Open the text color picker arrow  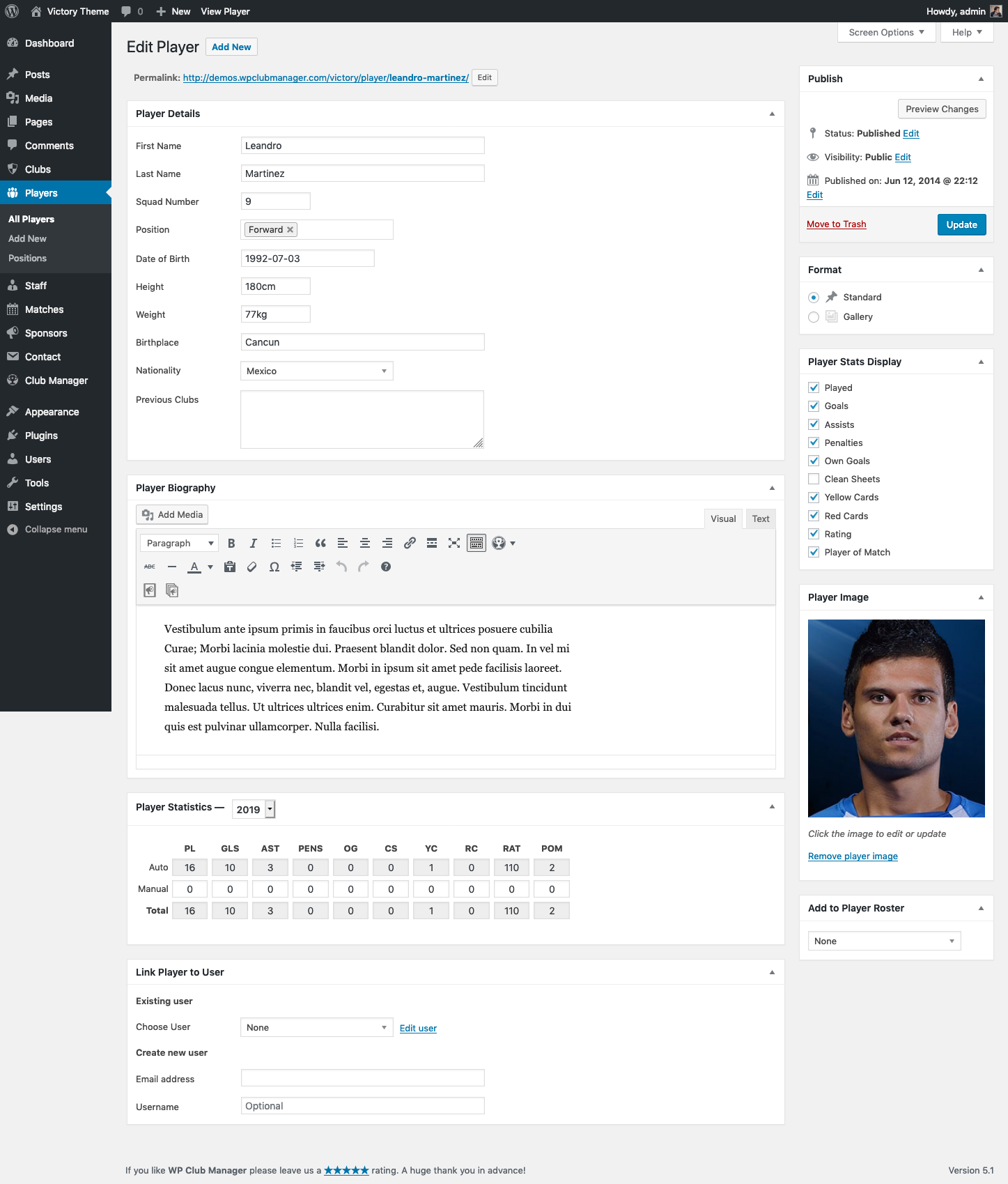(x=210, y=567)
